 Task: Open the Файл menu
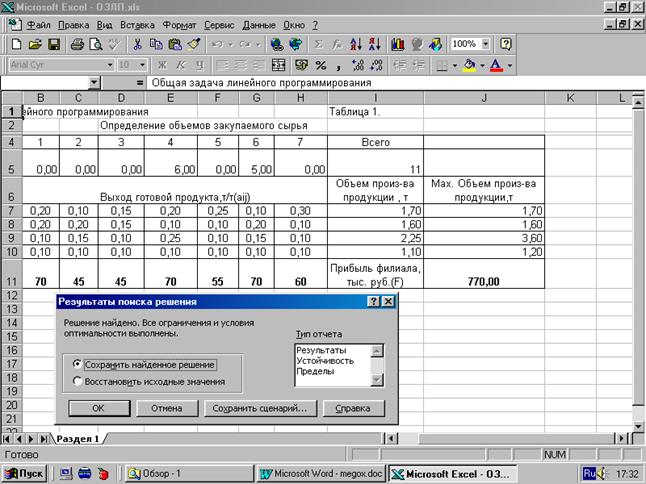[x=38, y=25]
